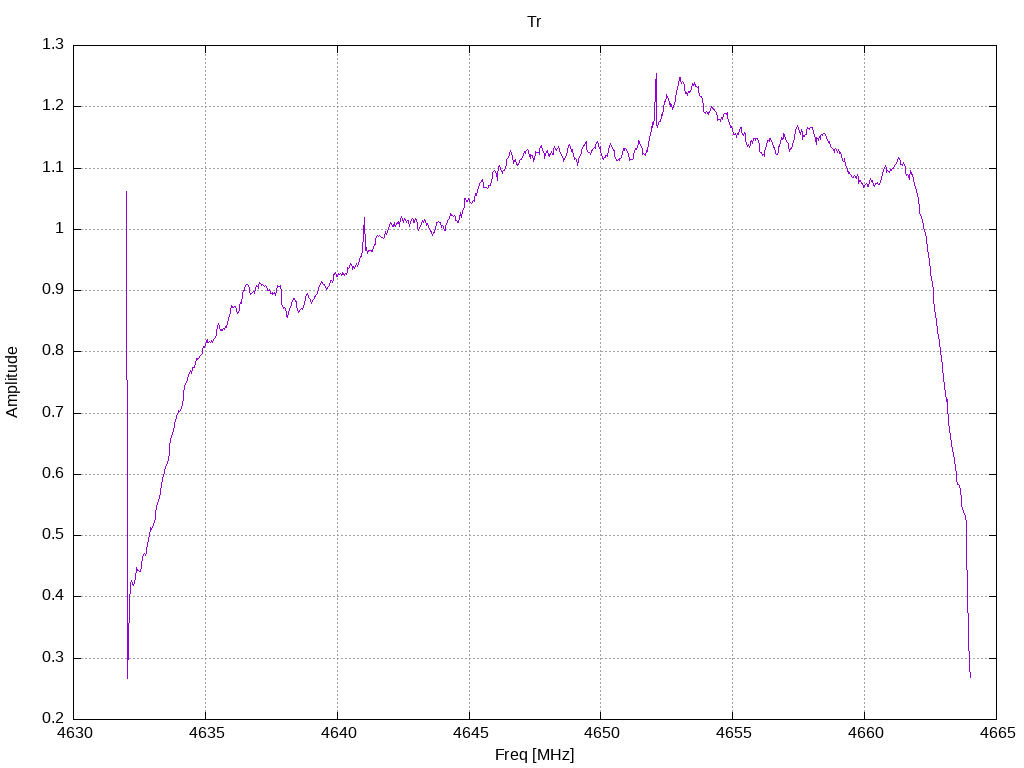Click the x-axis tick label 4635

click(206, 733)
